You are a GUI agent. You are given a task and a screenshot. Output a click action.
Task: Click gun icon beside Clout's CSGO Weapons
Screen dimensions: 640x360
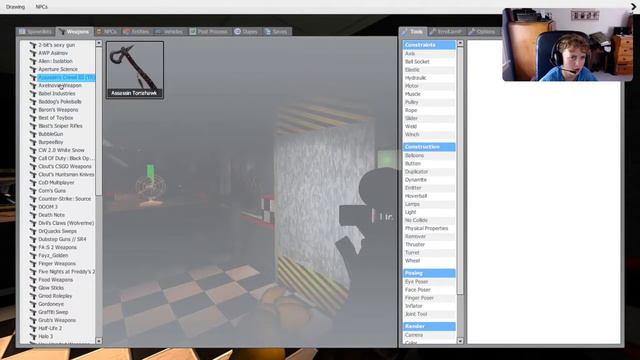coord(33,167)
